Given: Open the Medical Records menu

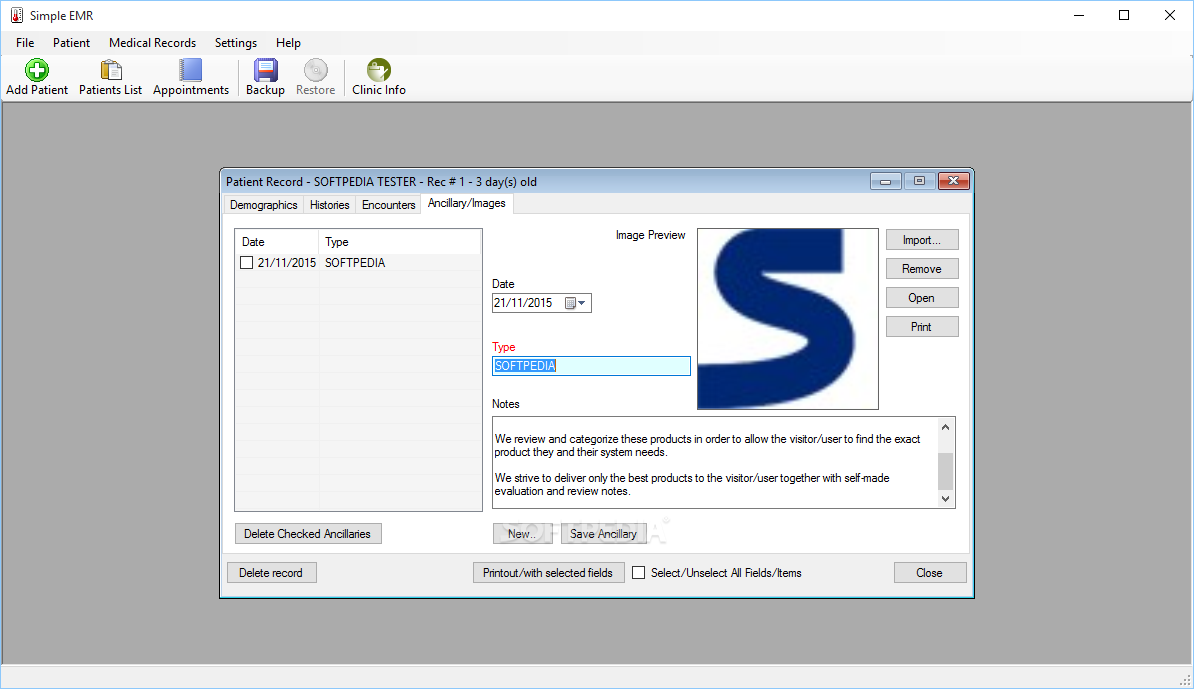Looking at the screenshot, I should pos(152,43).
